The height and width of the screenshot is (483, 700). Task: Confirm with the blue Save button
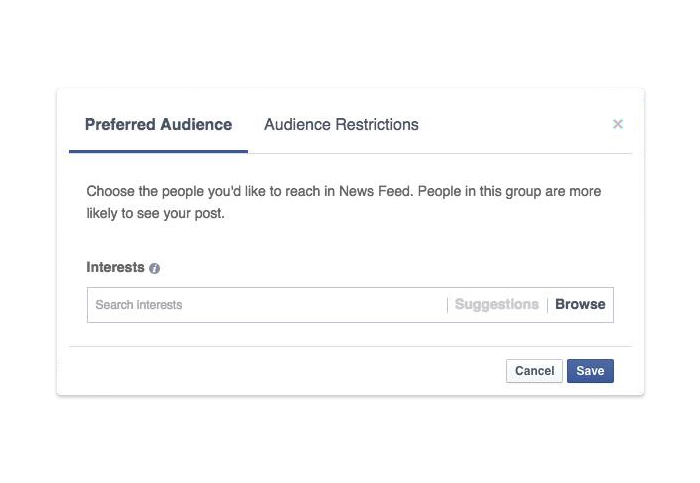pyautogui.click(x=590, y=371)
